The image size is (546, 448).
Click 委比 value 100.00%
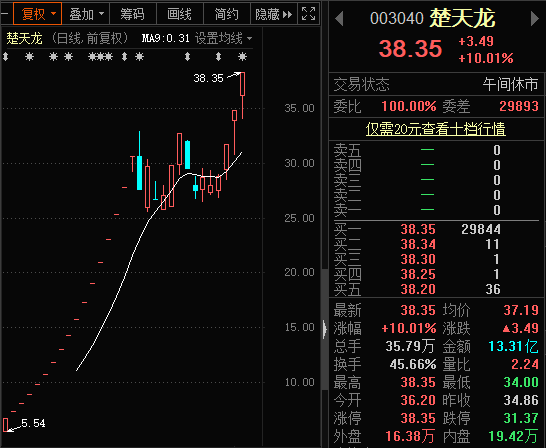click(x=409, y=106)
